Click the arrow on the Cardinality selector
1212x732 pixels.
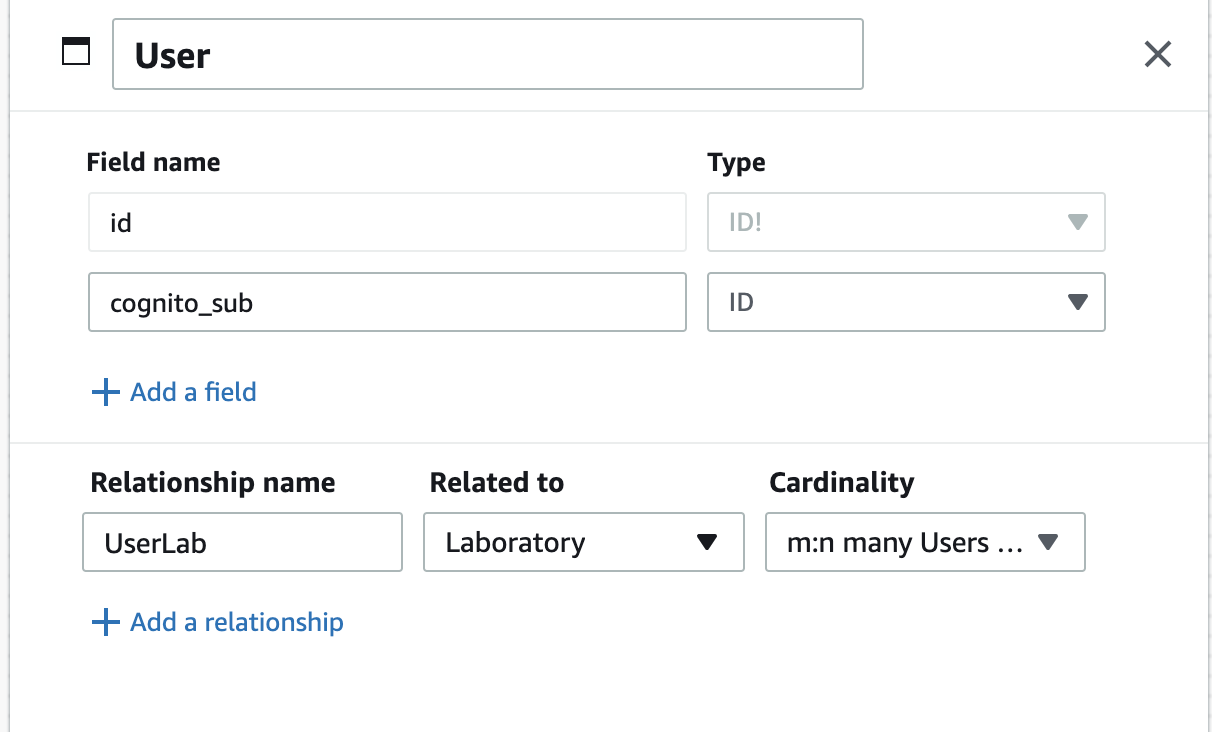point(1048,542)
